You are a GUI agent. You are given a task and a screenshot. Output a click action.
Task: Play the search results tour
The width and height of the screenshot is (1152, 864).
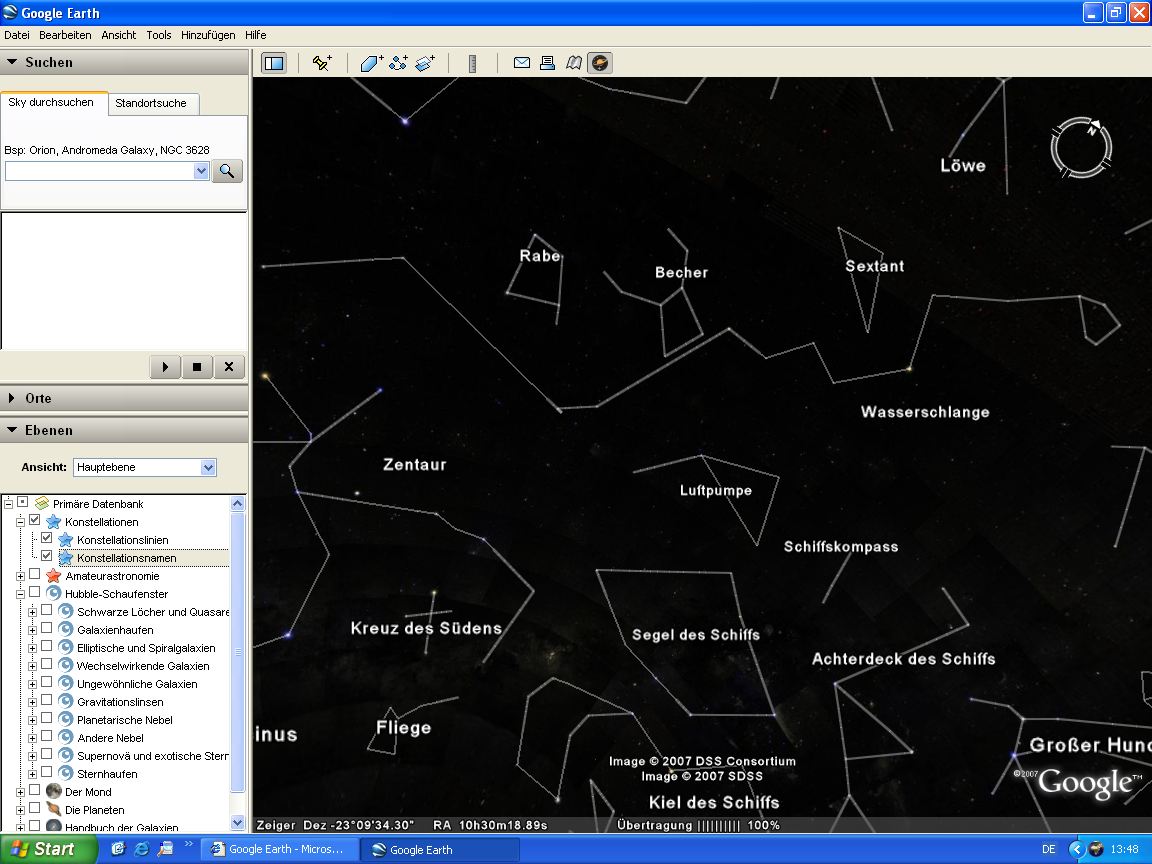coord(165,367)
